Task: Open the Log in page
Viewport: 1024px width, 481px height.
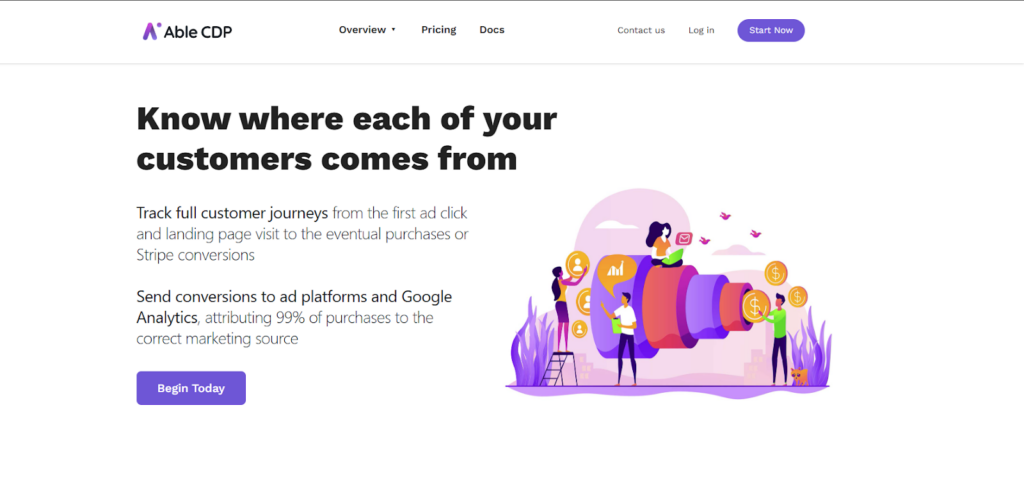Action: (701, 30)
